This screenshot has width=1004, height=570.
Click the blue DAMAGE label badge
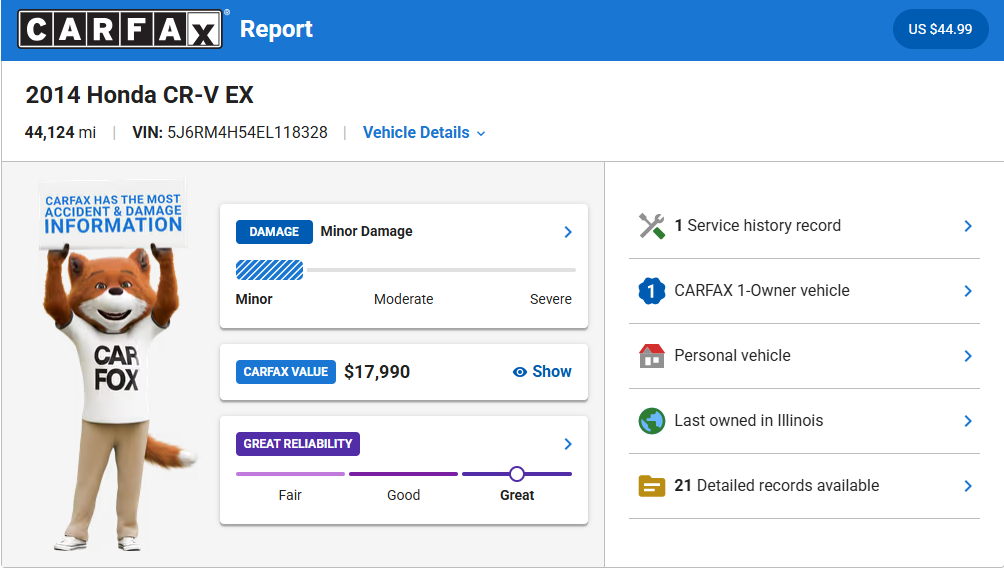click(274, 232)
